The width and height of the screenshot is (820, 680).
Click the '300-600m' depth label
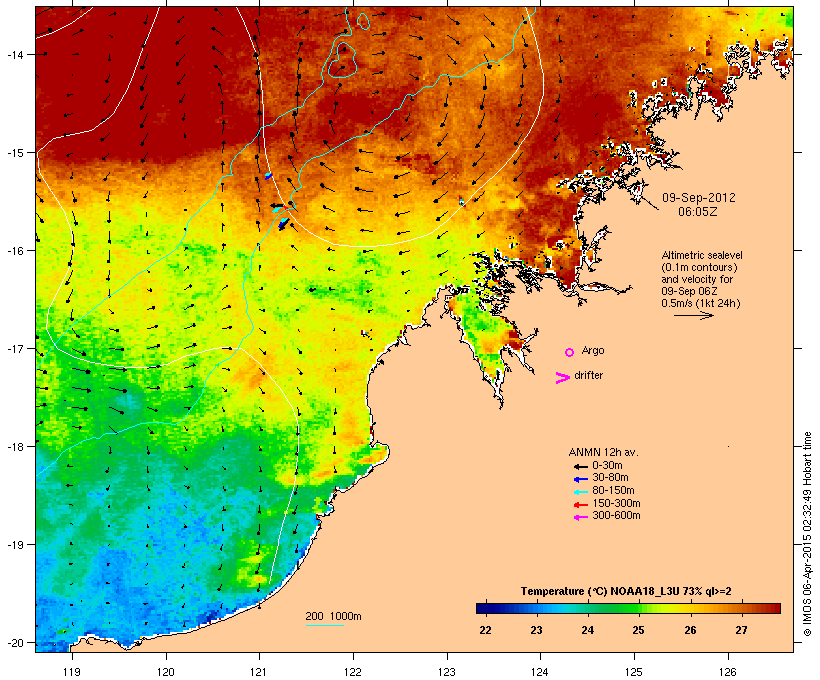click(x=616, y=516)
